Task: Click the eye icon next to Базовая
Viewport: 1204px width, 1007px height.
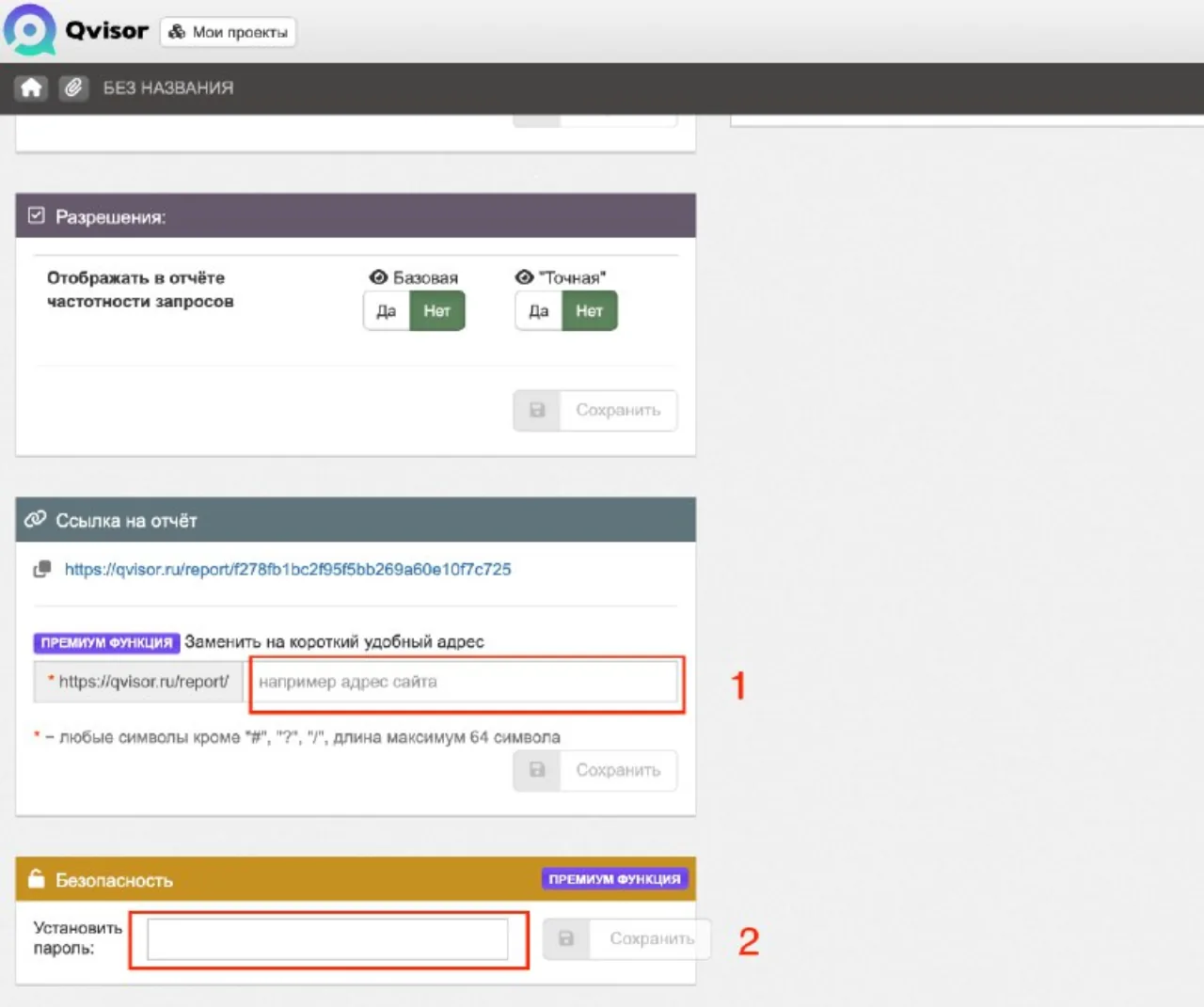Action: pyautogui.click(x=378, y=277)
